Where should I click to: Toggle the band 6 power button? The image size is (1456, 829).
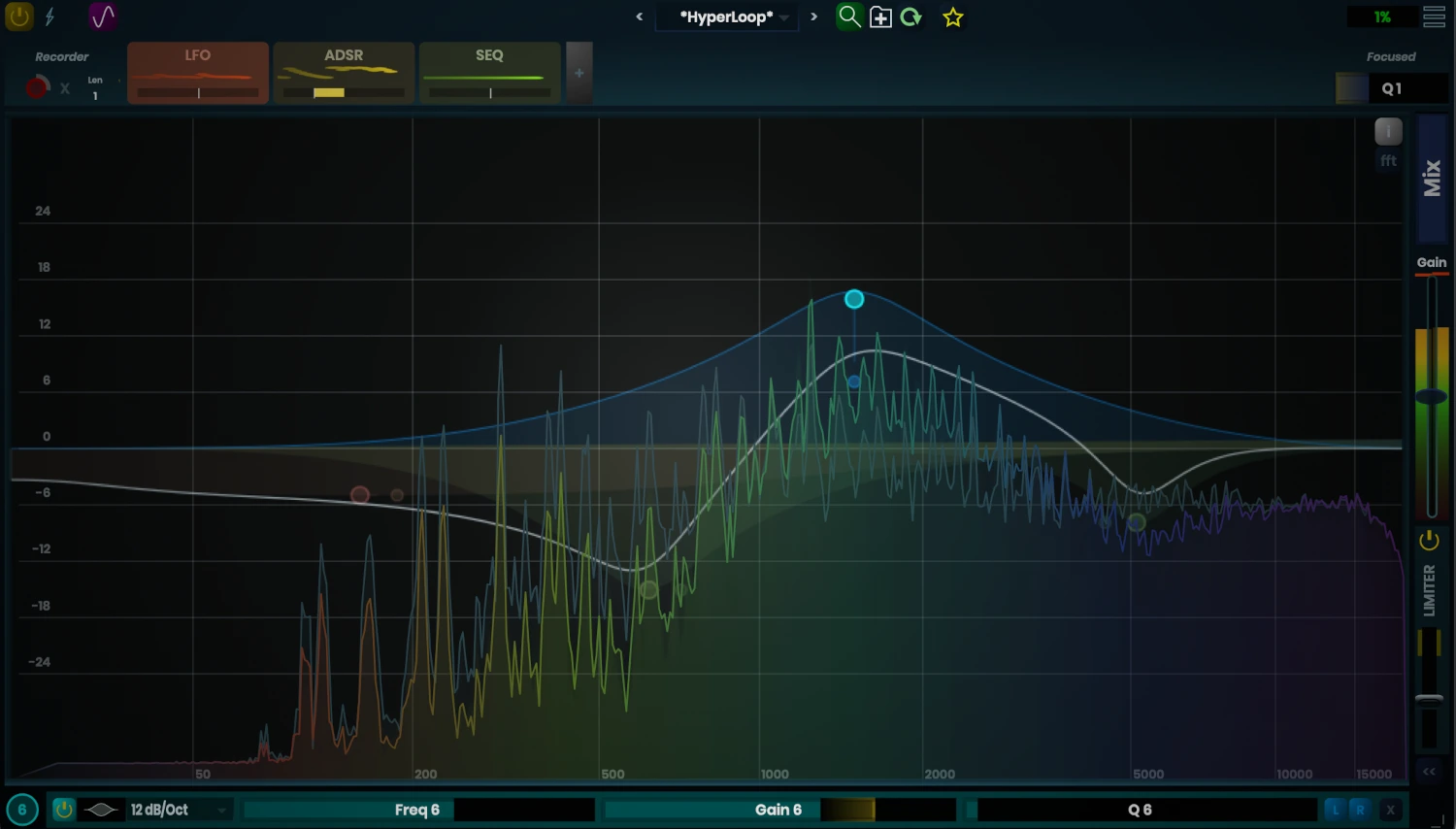[64, 810]
